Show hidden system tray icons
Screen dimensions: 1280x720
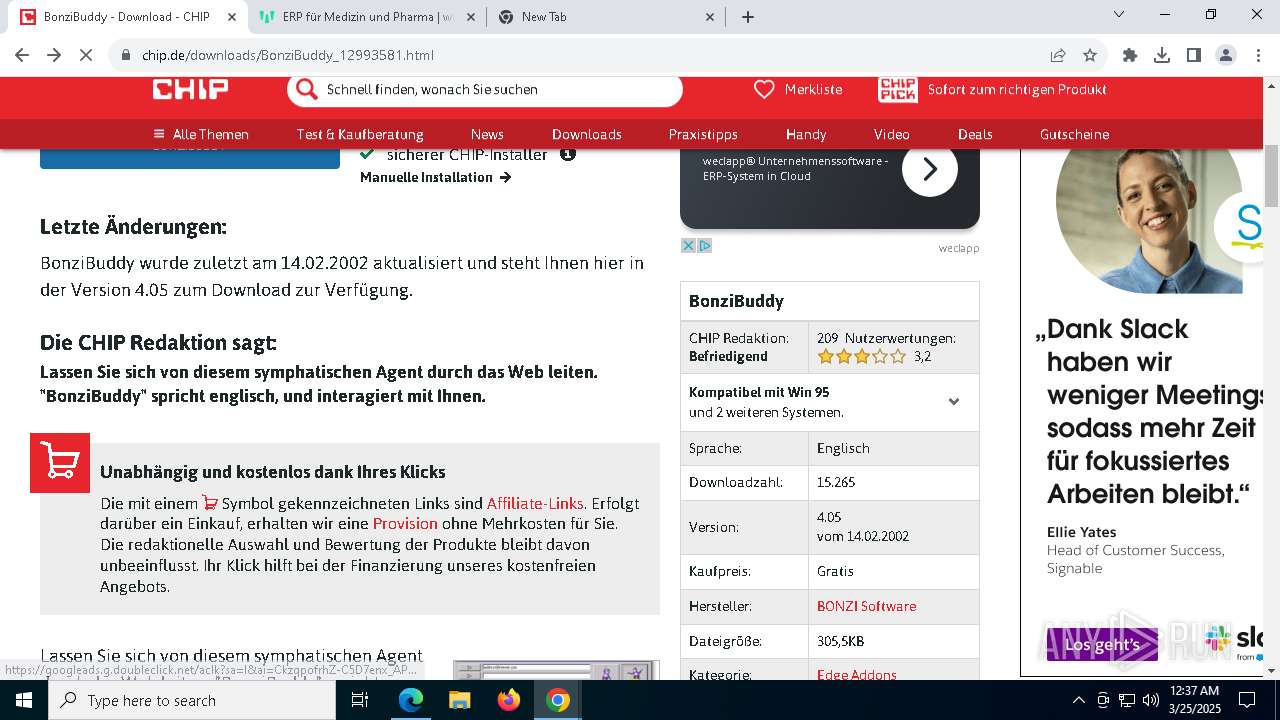(x=1078, y=700)
